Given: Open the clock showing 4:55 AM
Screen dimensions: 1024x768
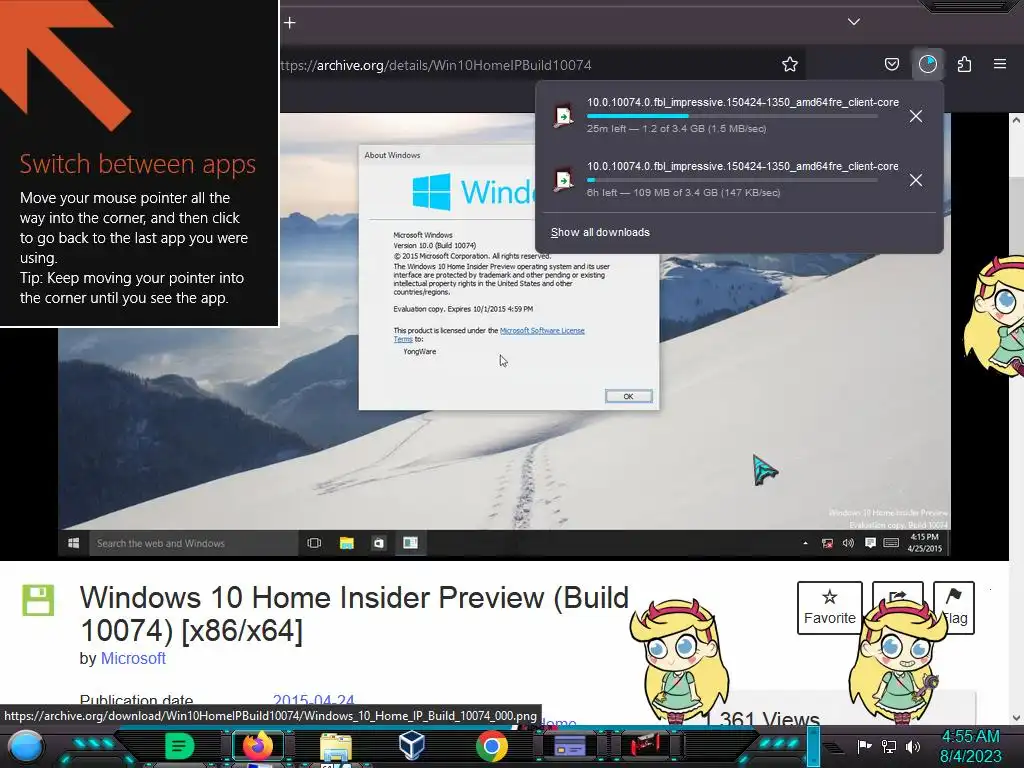Looking at the screenshot, I should [x=971, y=746].
